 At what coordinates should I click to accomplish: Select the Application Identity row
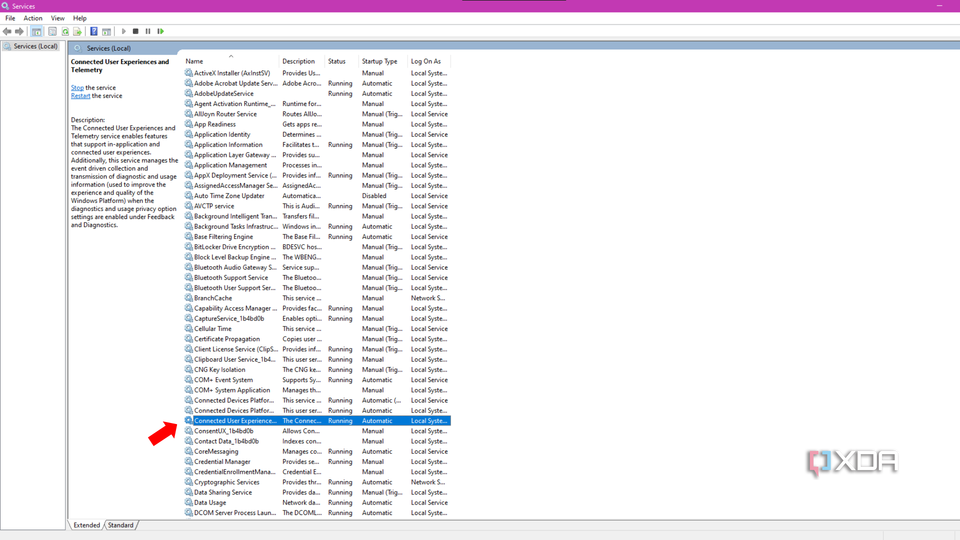tap(317, 135)
